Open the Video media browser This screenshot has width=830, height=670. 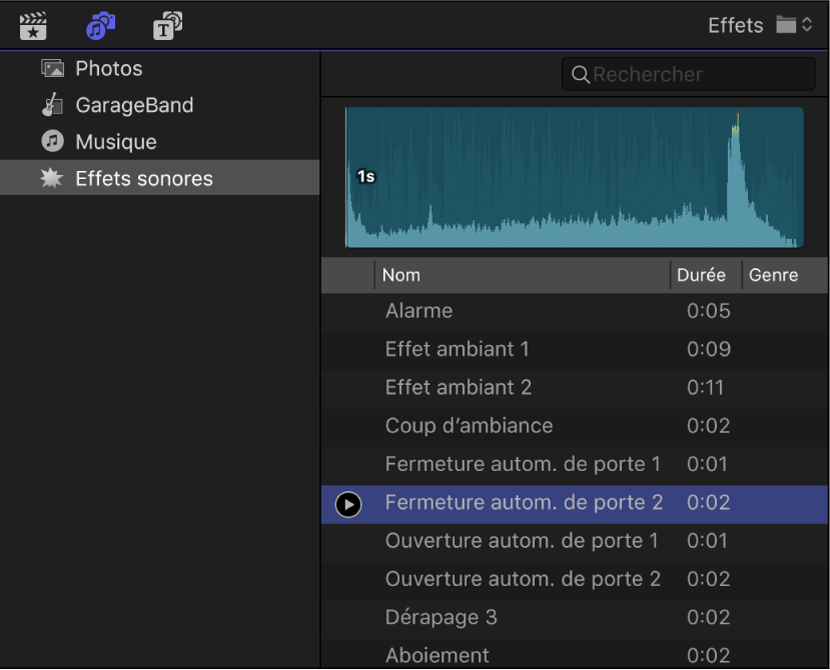tap(33, 25)
